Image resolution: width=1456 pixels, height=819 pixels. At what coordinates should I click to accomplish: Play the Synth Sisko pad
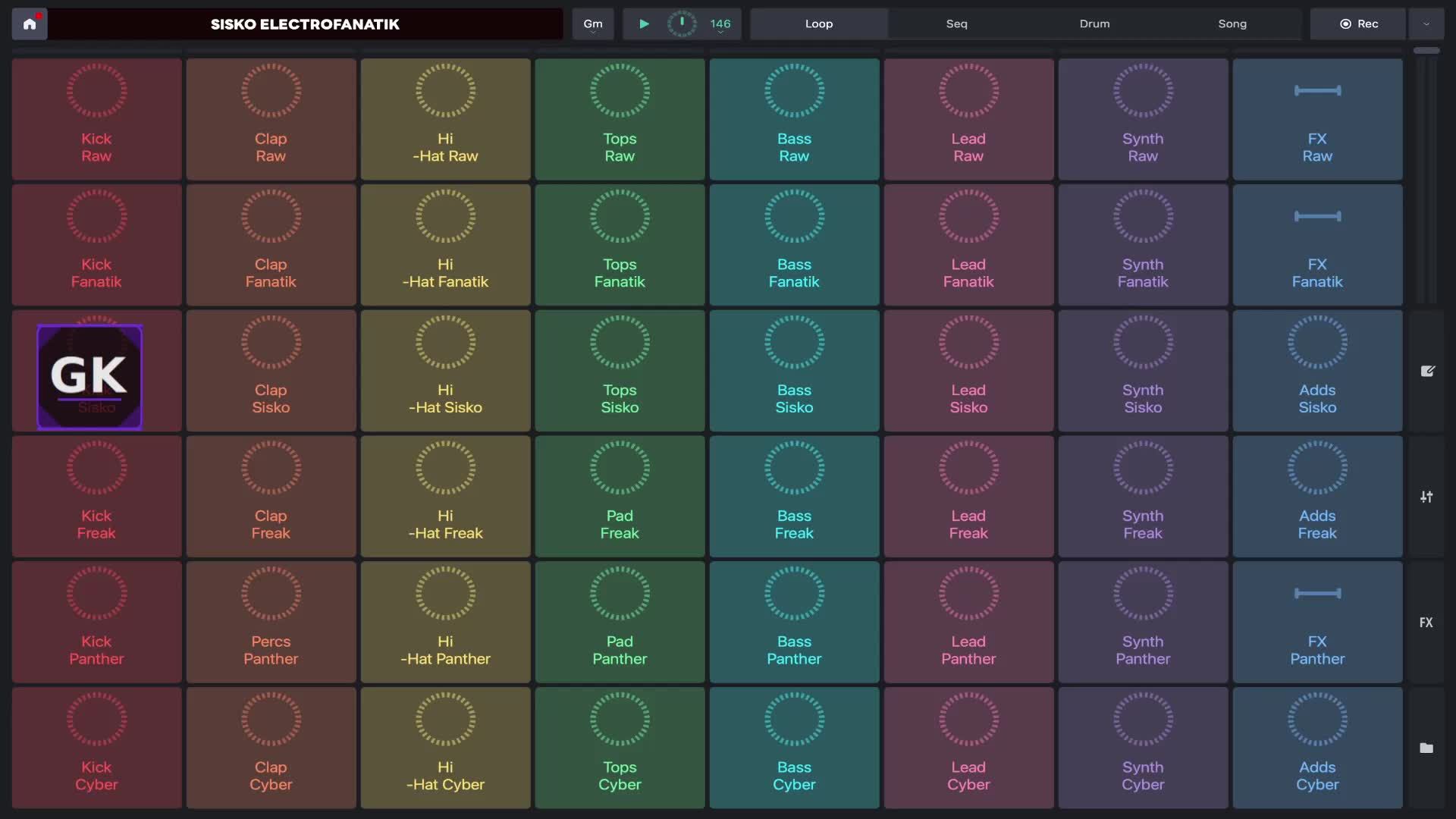pyautogui.click(x=1144, y=371)
